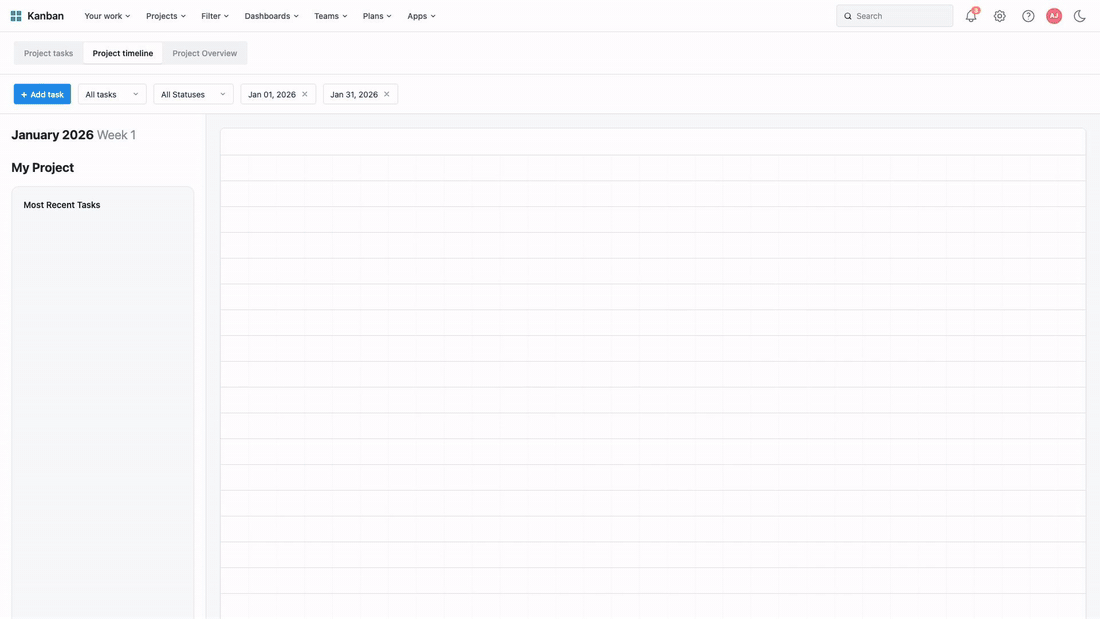The width and height of the screenshot is (1100, 619).
Task: Click the January 2026 heading
Action: pyautogui.click(x=53, y=135)
